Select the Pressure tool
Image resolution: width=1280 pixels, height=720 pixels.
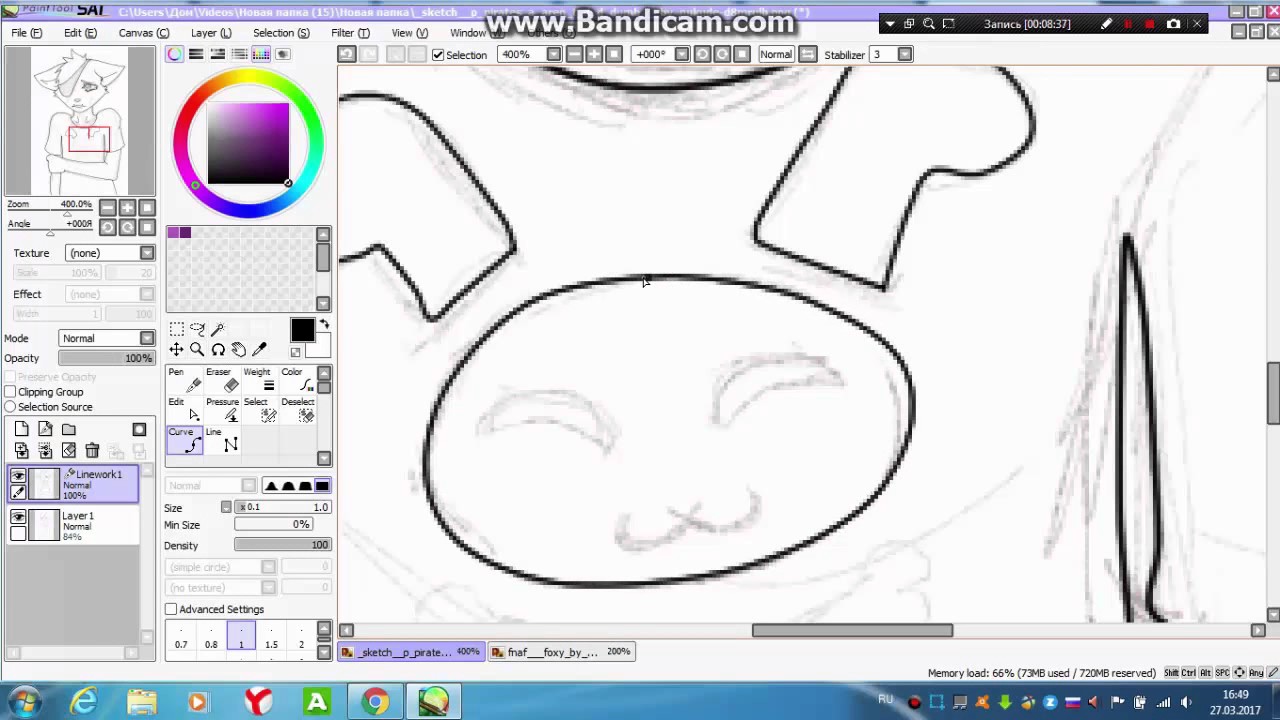tap(224, 410)
